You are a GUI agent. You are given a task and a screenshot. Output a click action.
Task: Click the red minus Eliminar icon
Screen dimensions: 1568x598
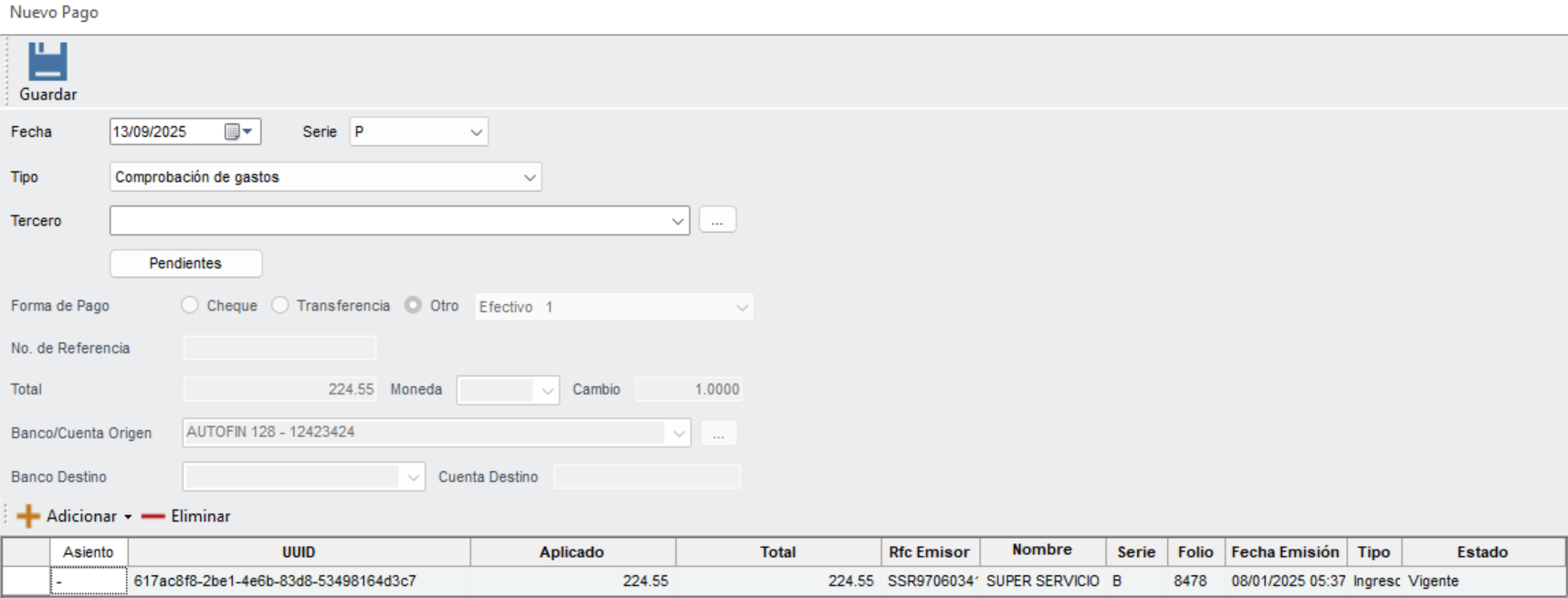click(153, 517)
